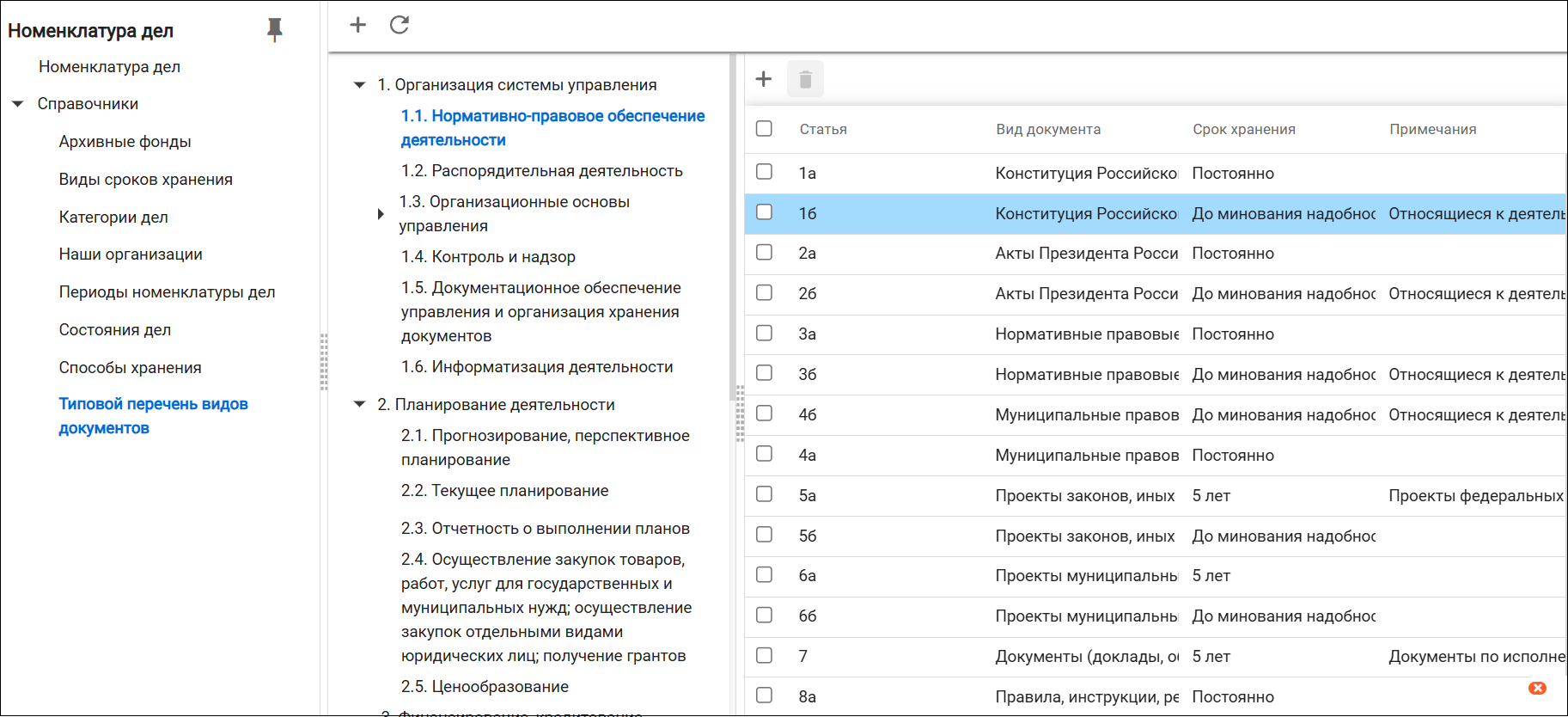Open Наши организации reference

coord(131,254)
